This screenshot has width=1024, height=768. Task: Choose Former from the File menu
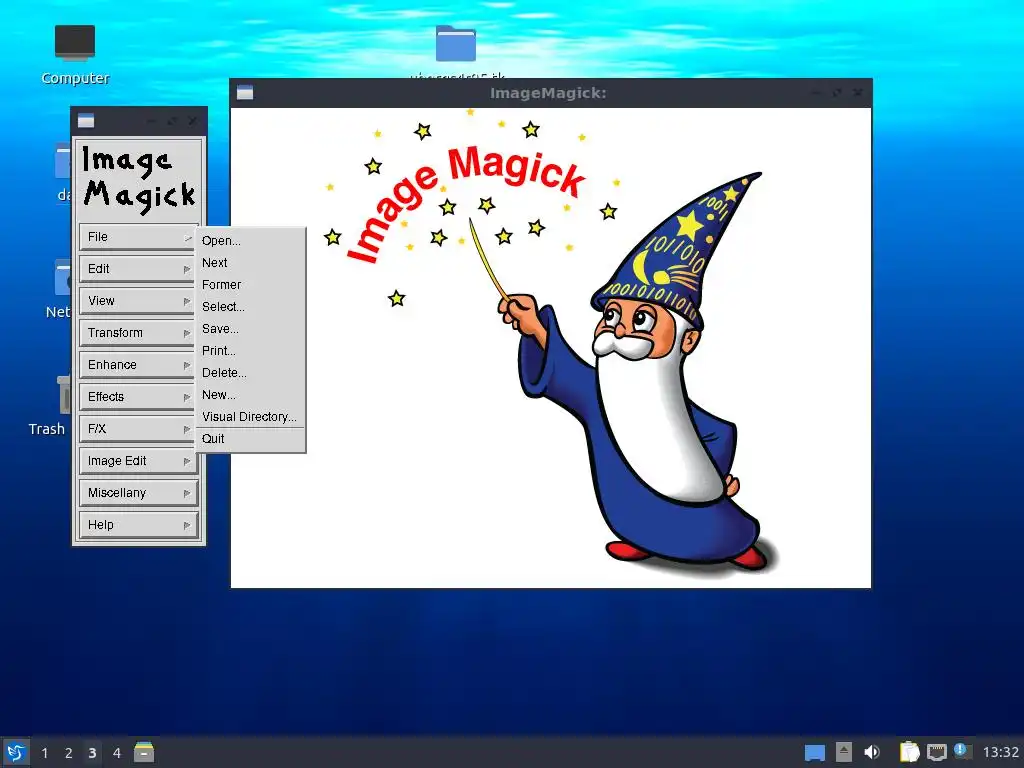(x=251, y=285)
